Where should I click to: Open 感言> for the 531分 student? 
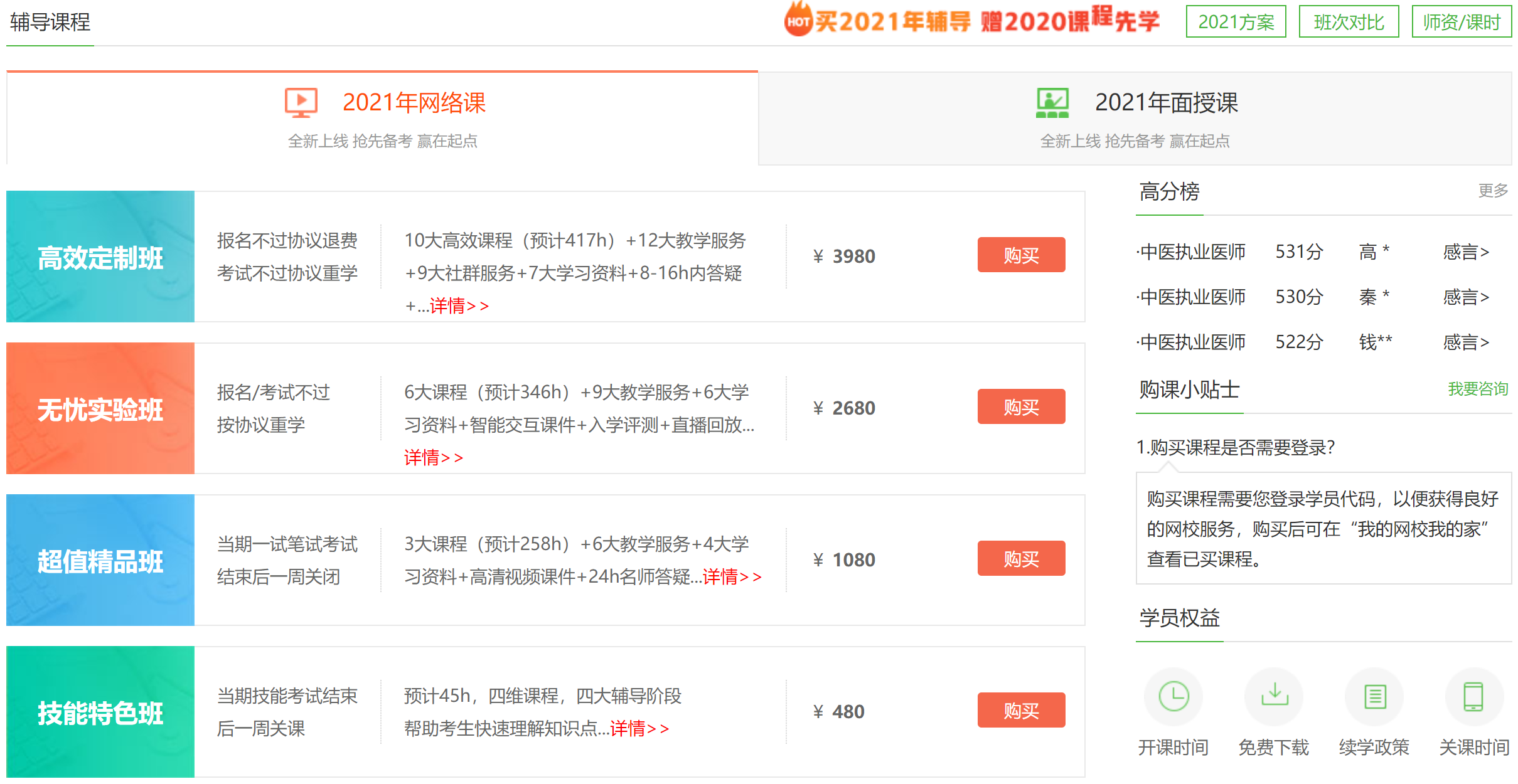[x=1465, y=252]
